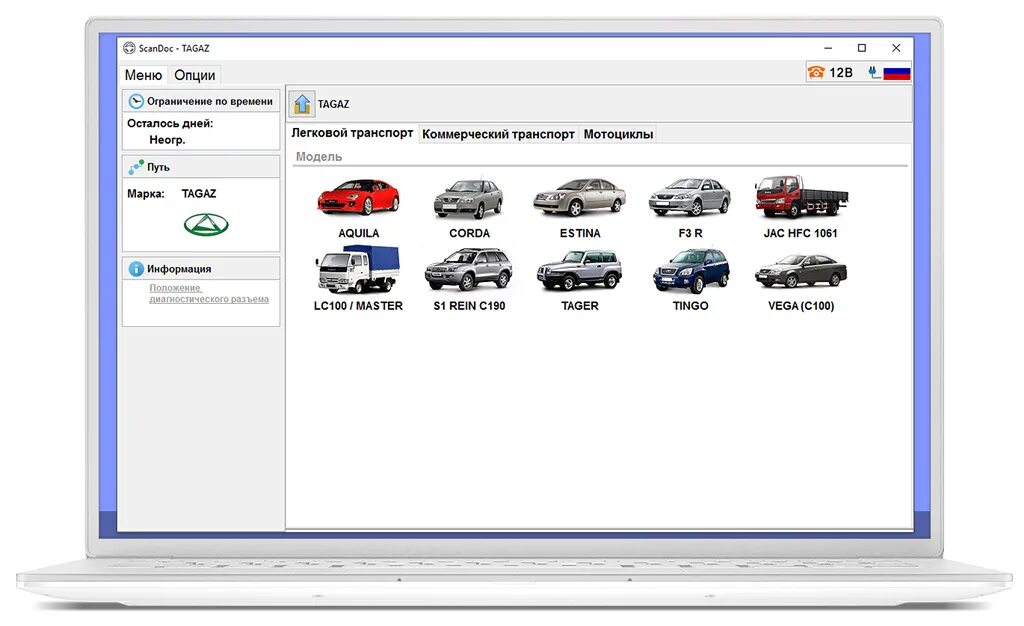Viewport: 1024px width, 626px height.
Task: Click the Марка: TAGAZ text
Action: (x=172, y=193)
